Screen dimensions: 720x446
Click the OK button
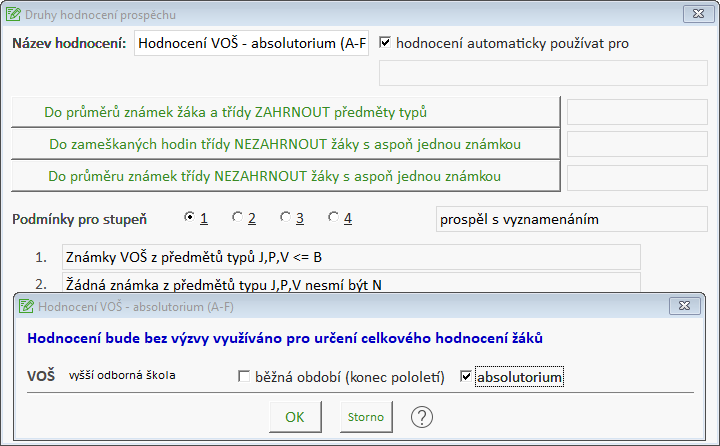[295, 416]
